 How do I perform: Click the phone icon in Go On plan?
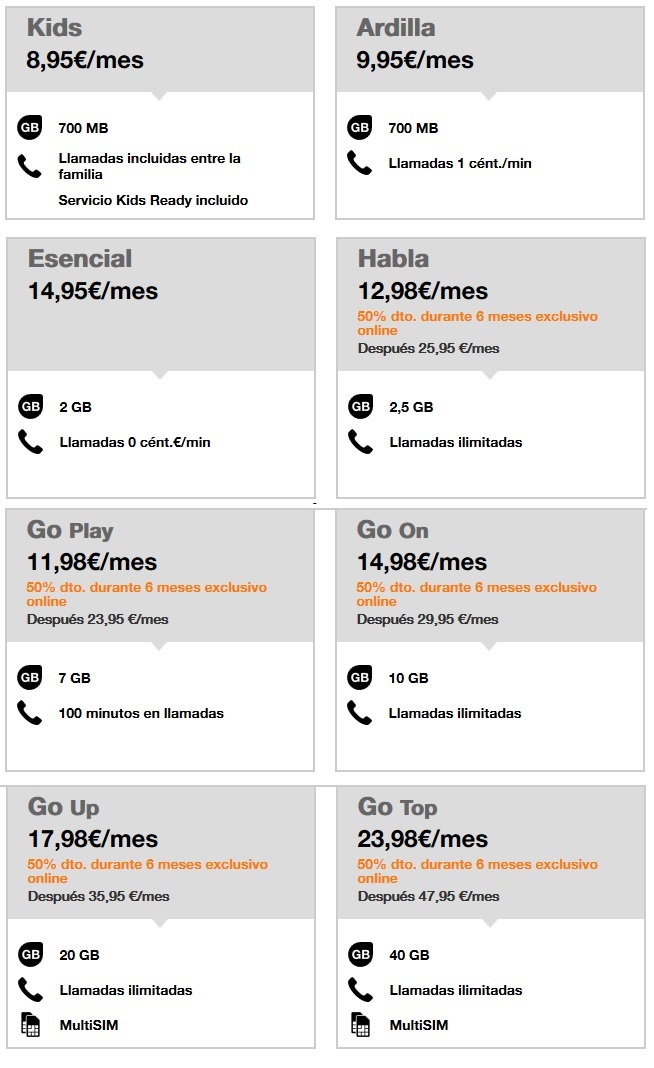360,713
